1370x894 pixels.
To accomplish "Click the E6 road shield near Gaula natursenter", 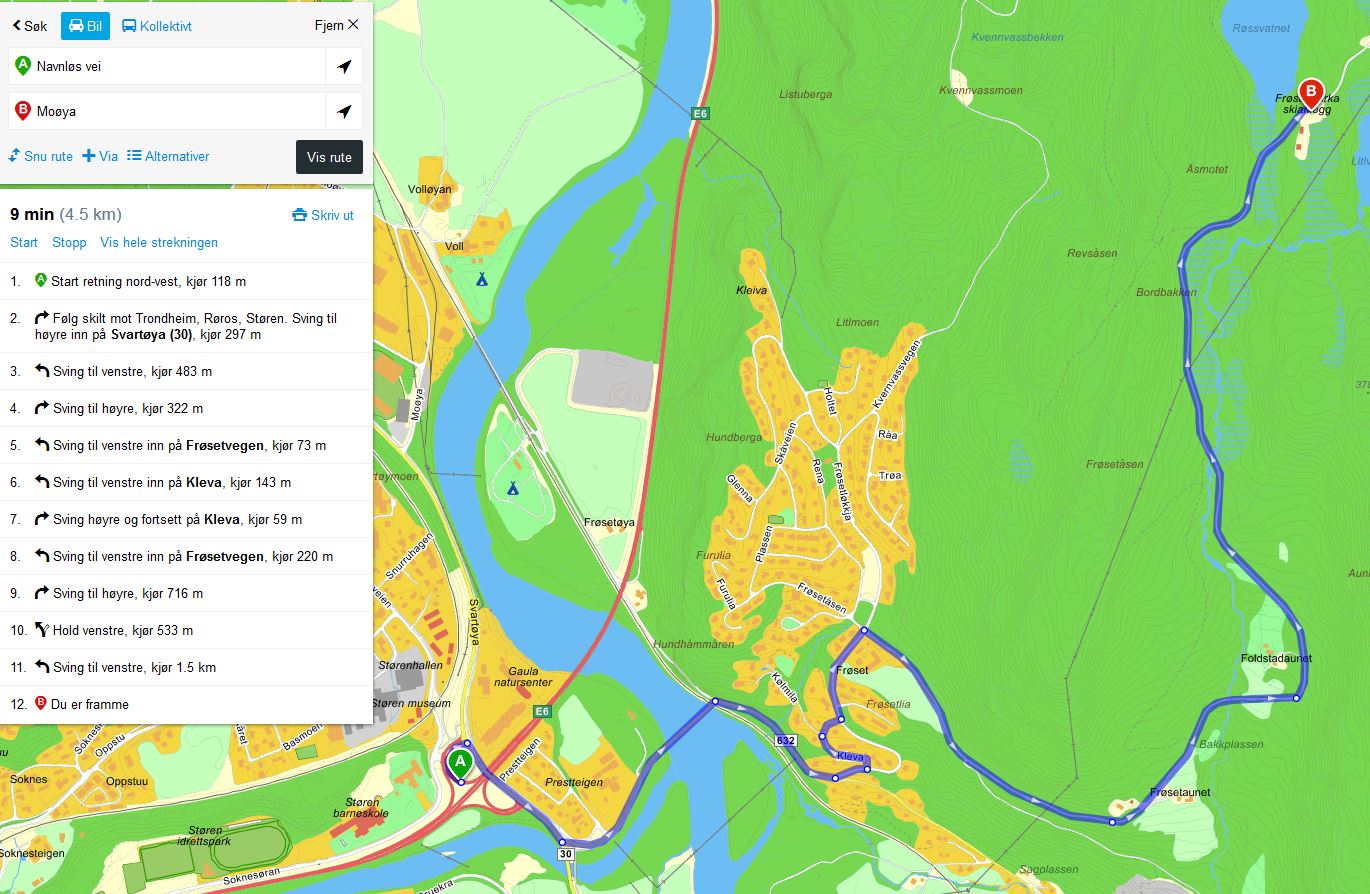I will pyautogui.click(x=543, y=711).
